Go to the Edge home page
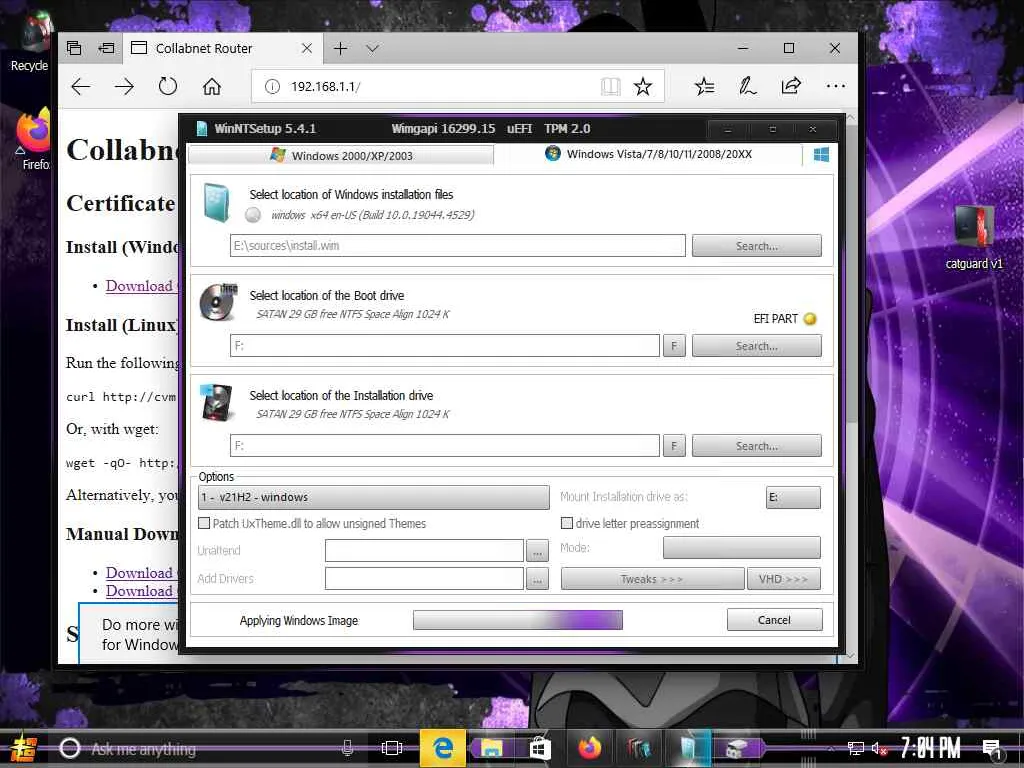Screen dimensions: 1024x768 coord(212,86)
